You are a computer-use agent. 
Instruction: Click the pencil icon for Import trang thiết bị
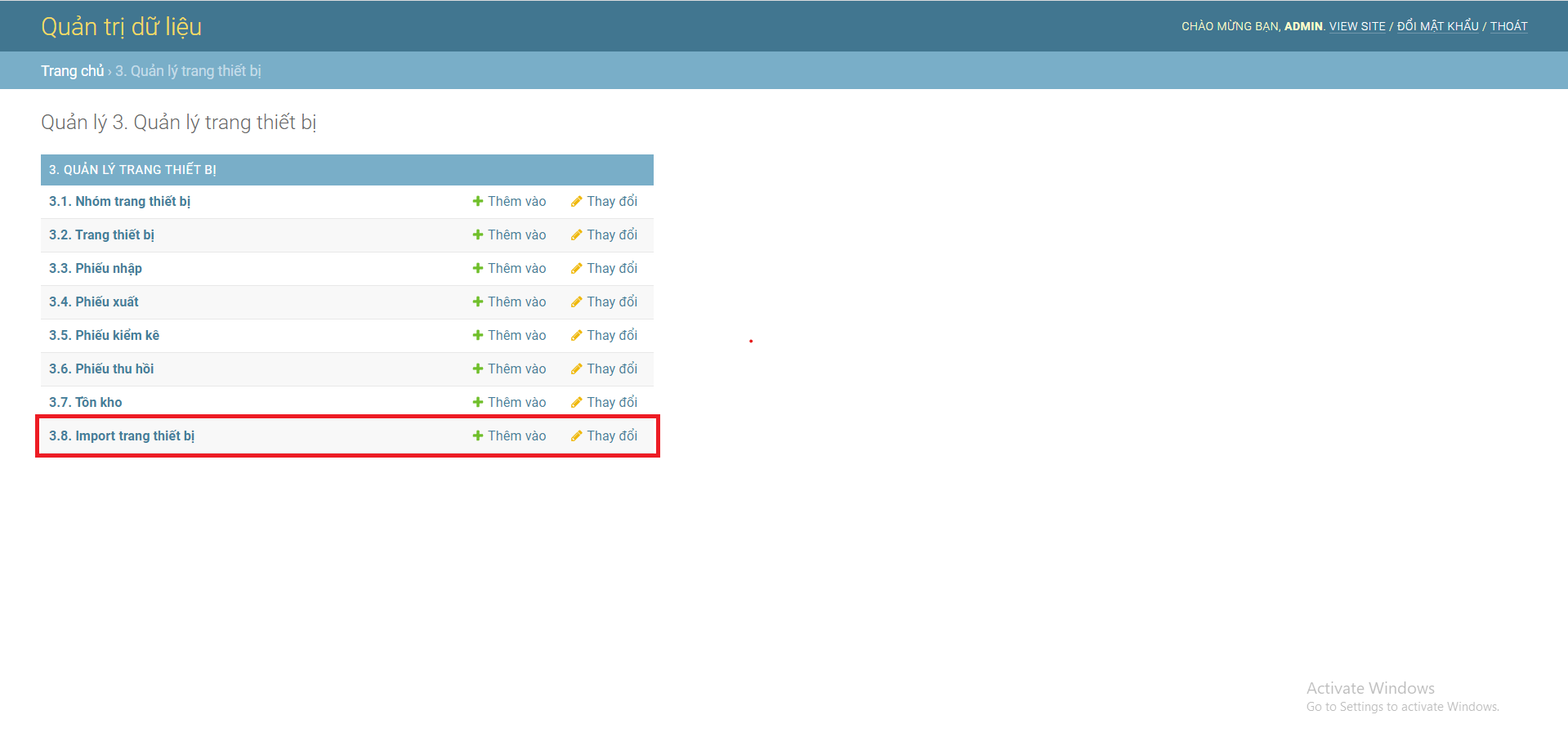[x=577, y=436]
